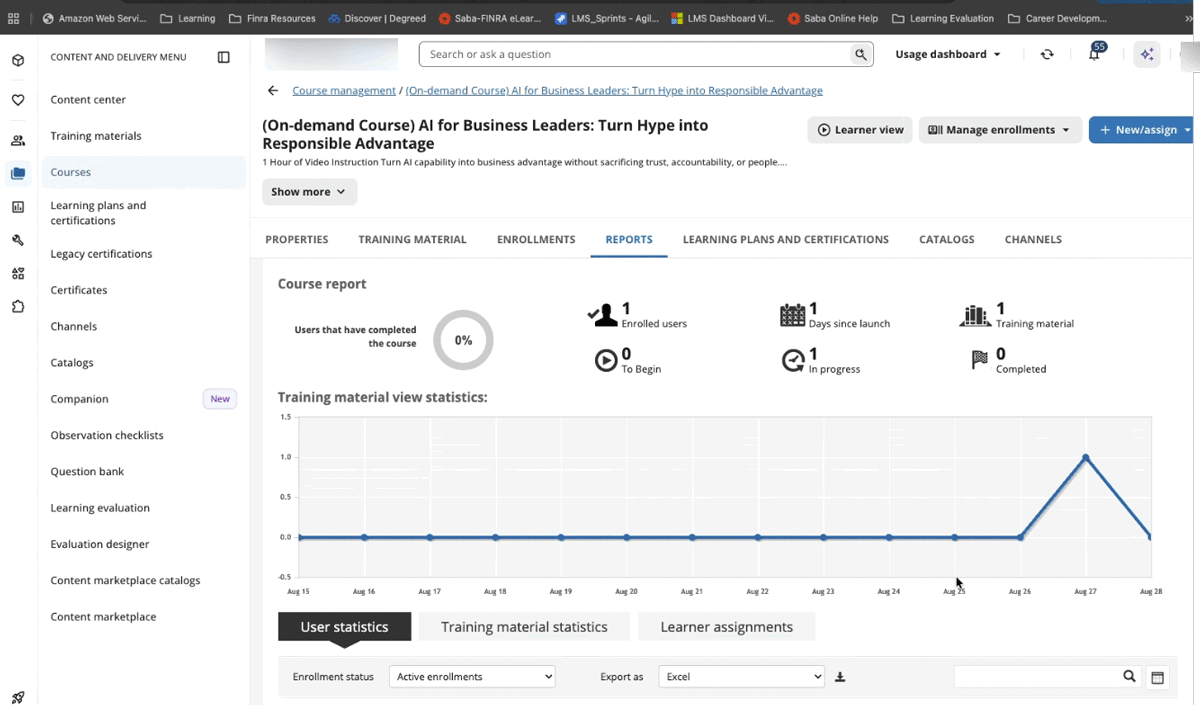Open Content center in sidebar
Image resolution: width=1200 pixels, height=705 pixels.
88,100
